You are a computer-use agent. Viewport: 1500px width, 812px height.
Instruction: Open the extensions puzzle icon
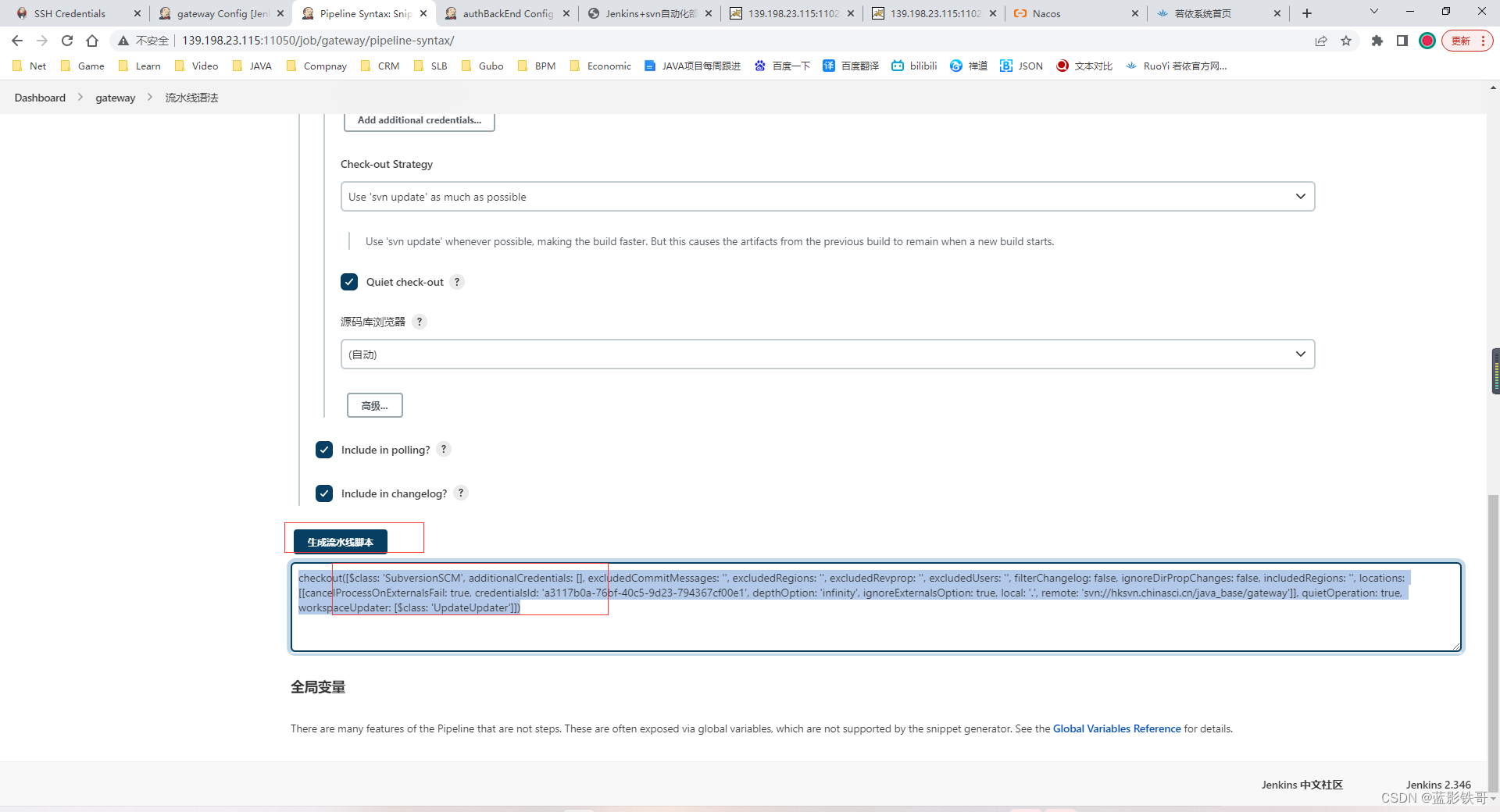[x=1377, y=41]
